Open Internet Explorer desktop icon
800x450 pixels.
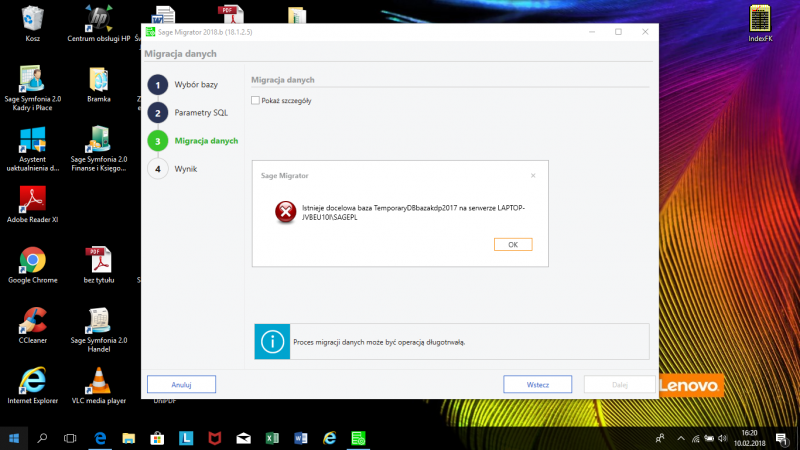pyautogui.click(x=33, y=385)
